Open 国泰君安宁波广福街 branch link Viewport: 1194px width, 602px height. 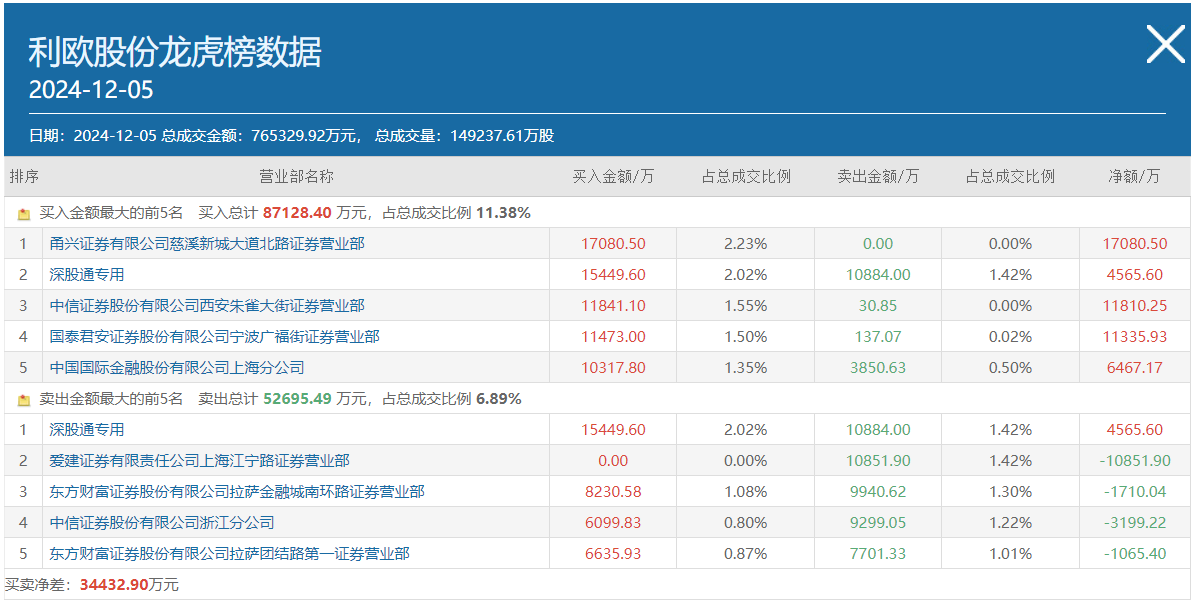(214, 337)
